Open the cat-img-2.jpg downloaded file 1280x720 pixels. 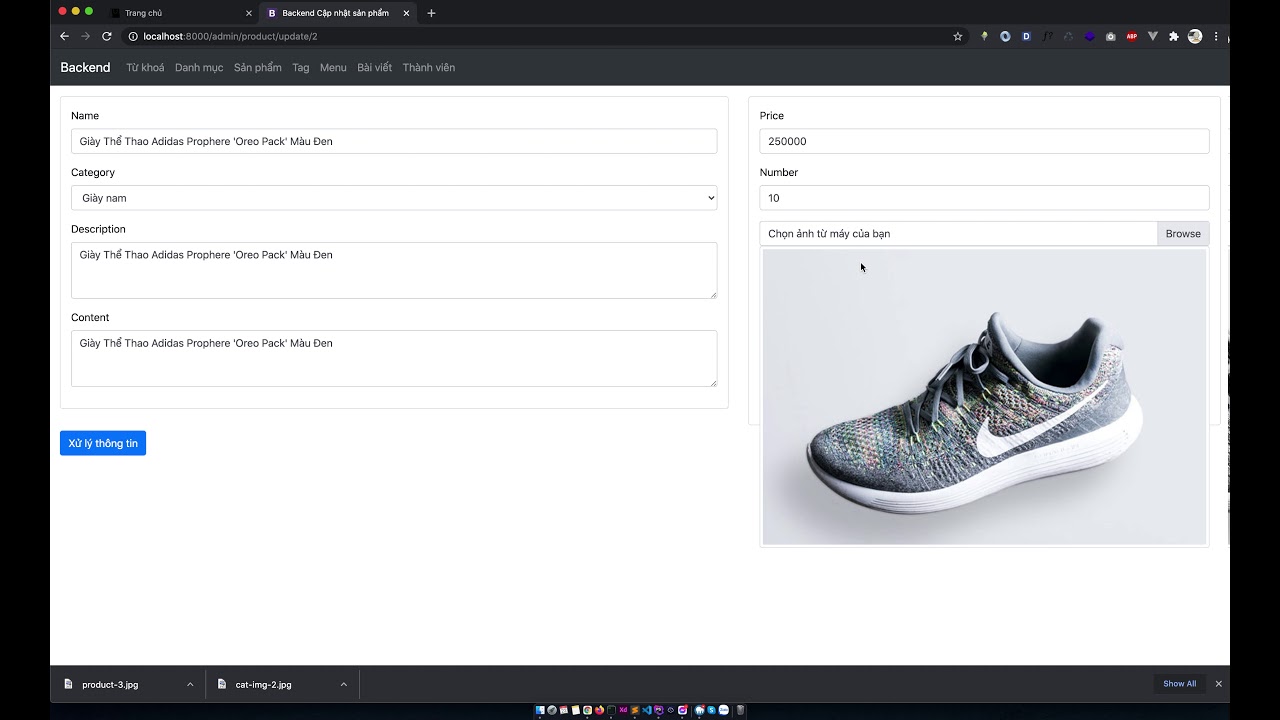[263, 684]
